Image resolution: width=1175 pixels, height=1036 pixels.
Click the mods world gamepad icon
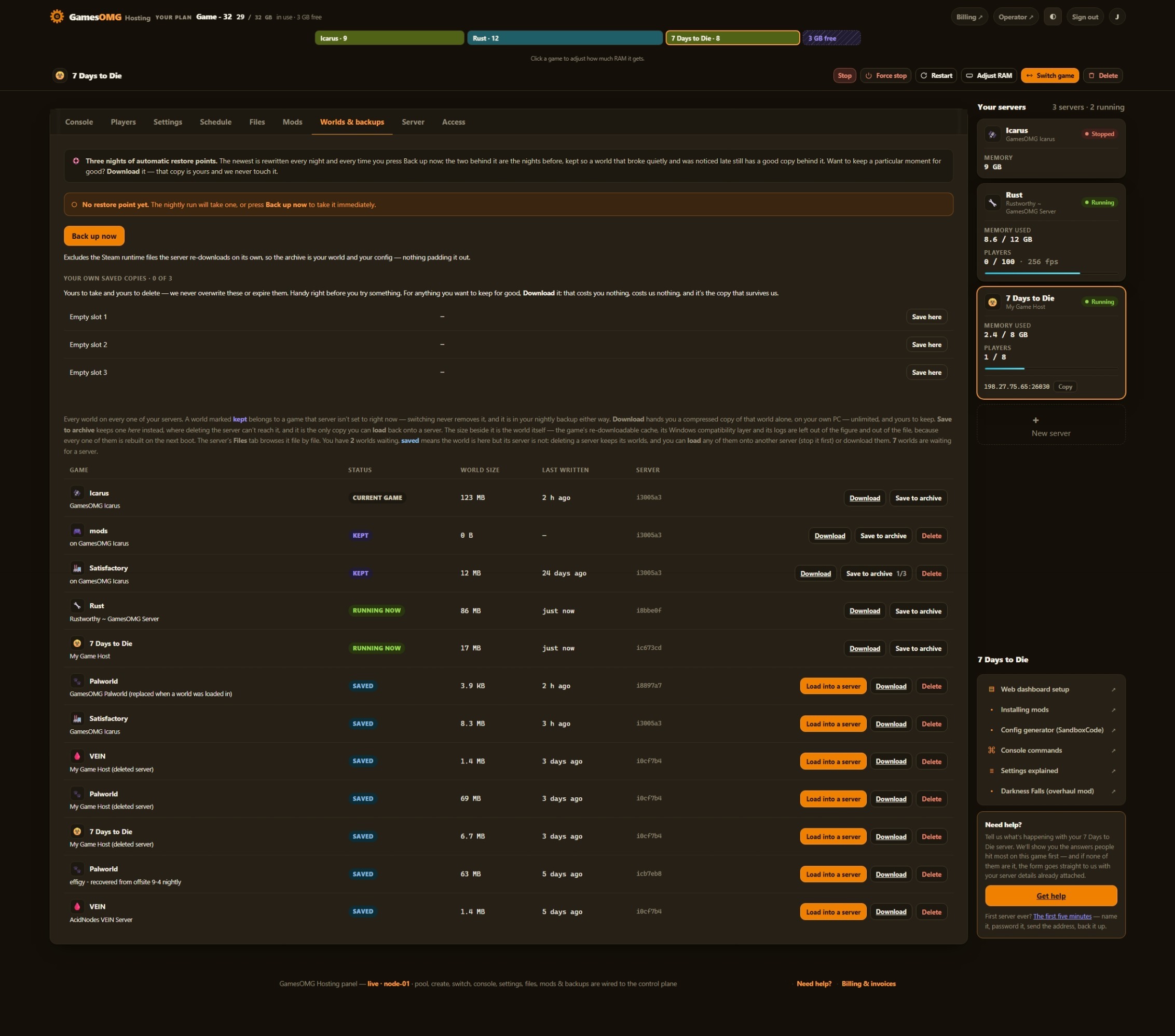(x=77, y=530)
